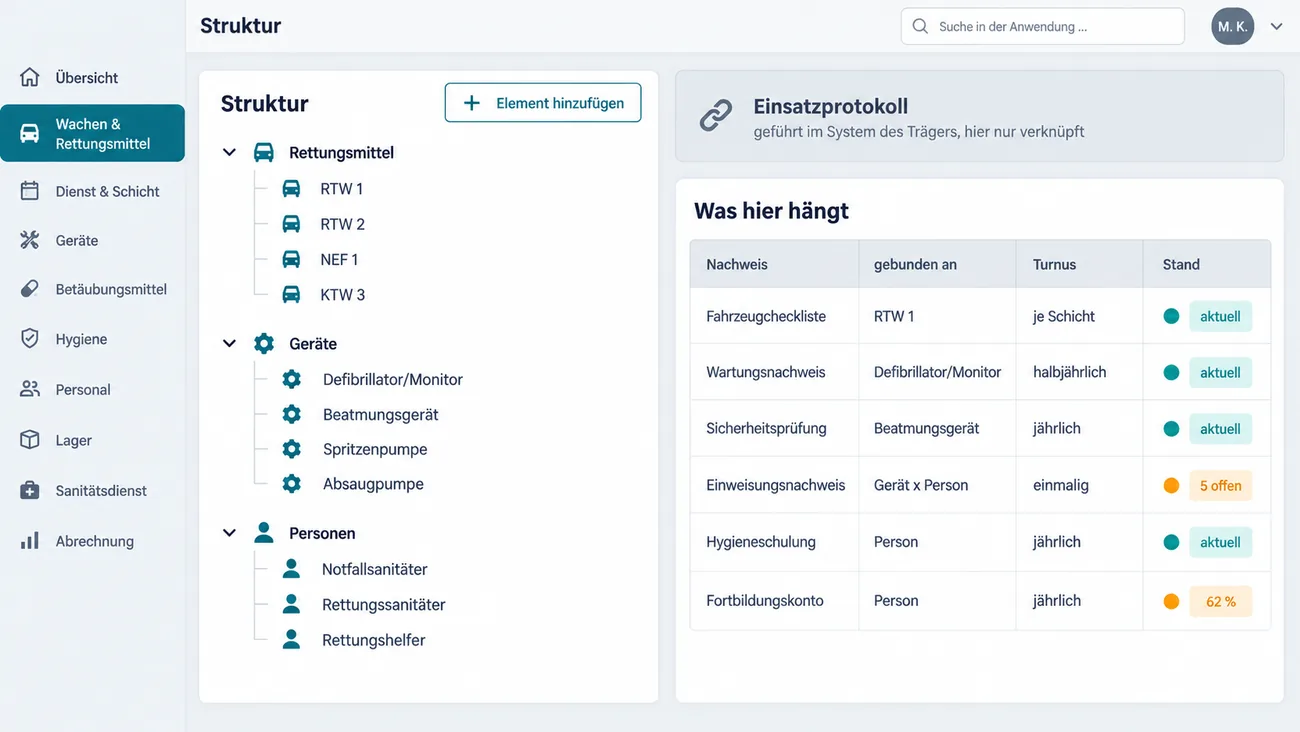Click the gear icon next to Beatmungsgerät in tree
Screen dimensions: 1300x732
(291, 414)
